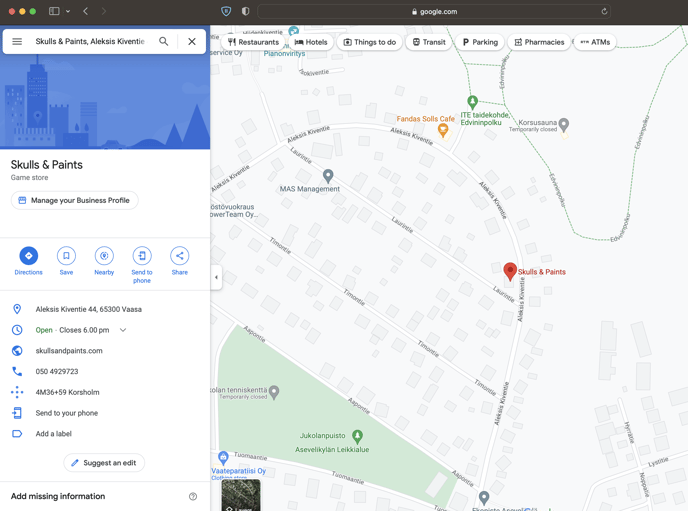Click plus code 4M36+59 Korsholm
Image resolution: width=688 pixels, height=511 pixels.
pos(68,392)
